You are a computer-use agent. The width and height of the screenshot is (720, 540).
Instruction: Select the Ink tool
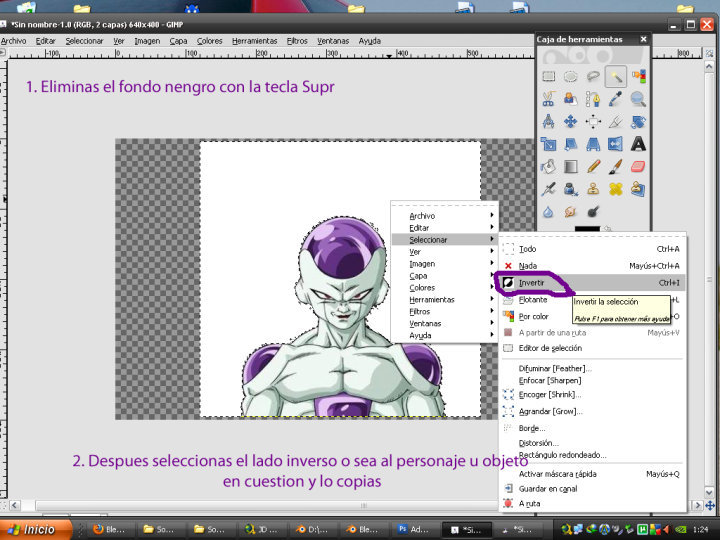coord(571,189)
